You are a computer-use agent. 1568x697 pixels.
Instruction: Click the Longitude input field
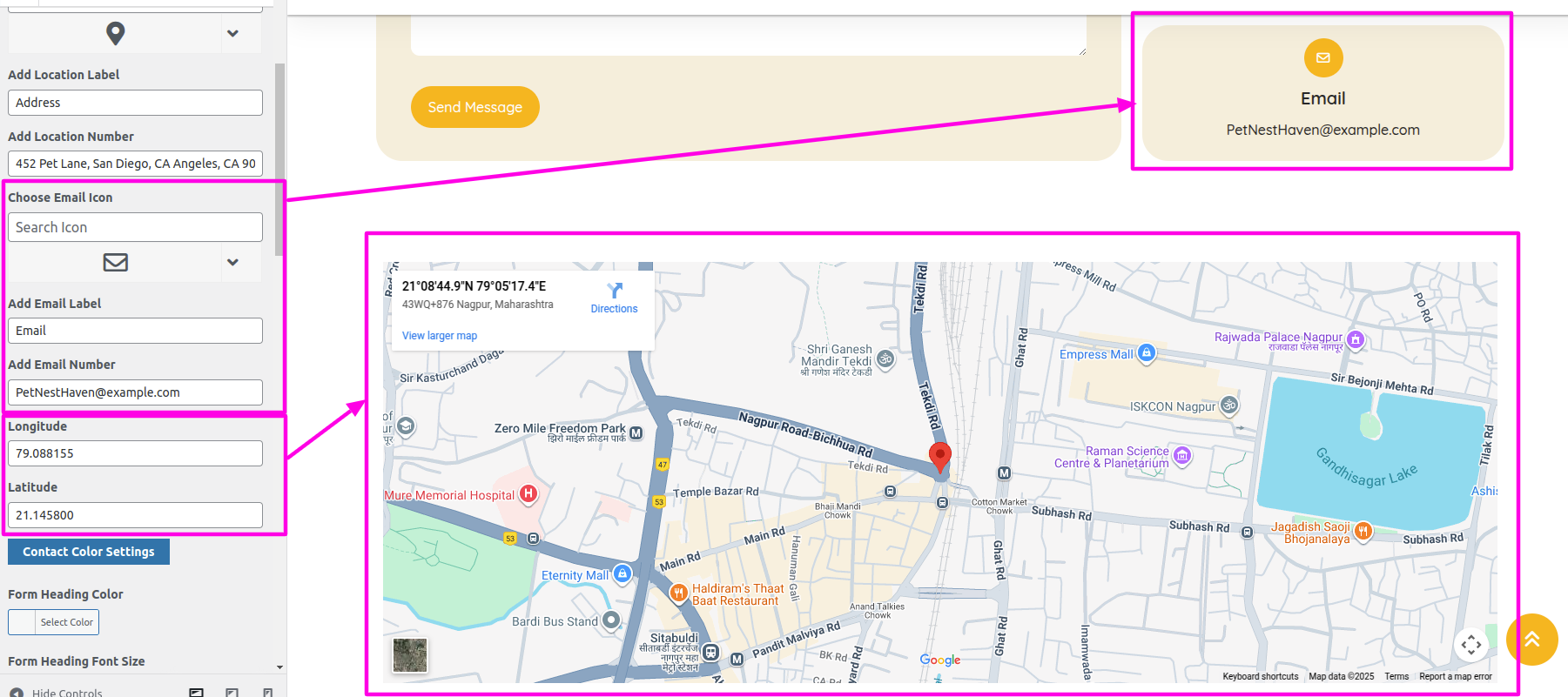tap(135, 453)
